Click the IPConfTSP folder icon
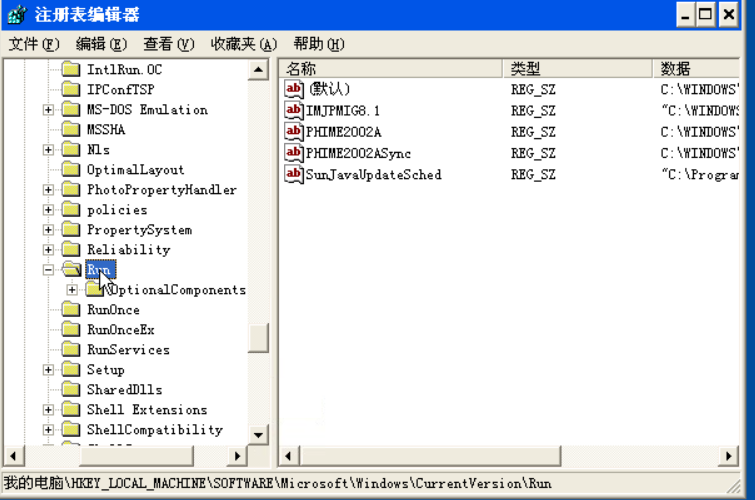This screenshot has width=755, height=500. click(x=71, y=89)
